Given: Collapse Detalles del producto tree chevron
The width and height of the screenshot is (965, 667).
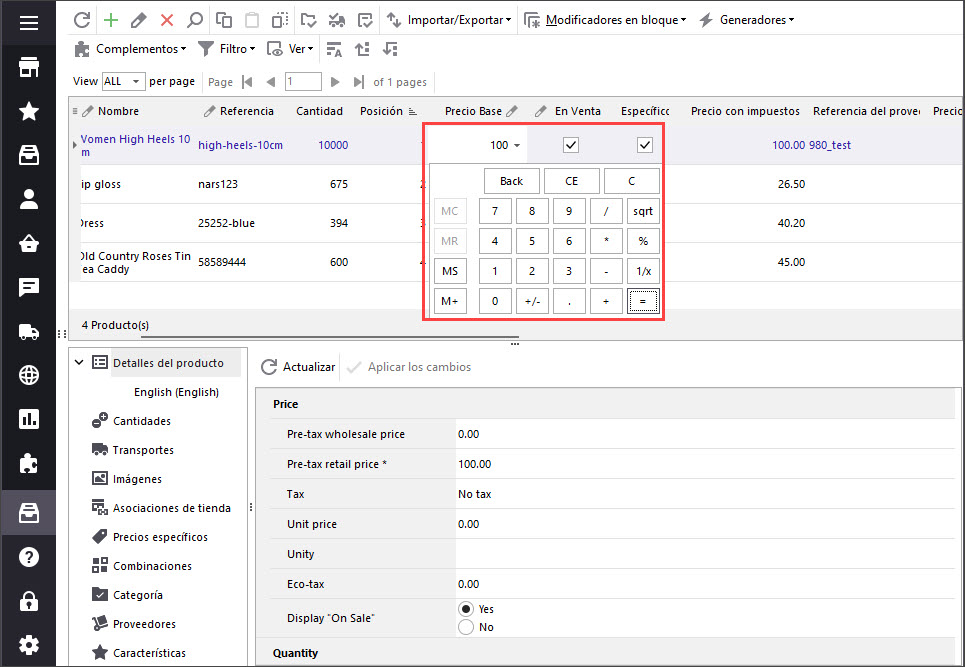Looking at the screenshot, I should (x=79, y=362).
